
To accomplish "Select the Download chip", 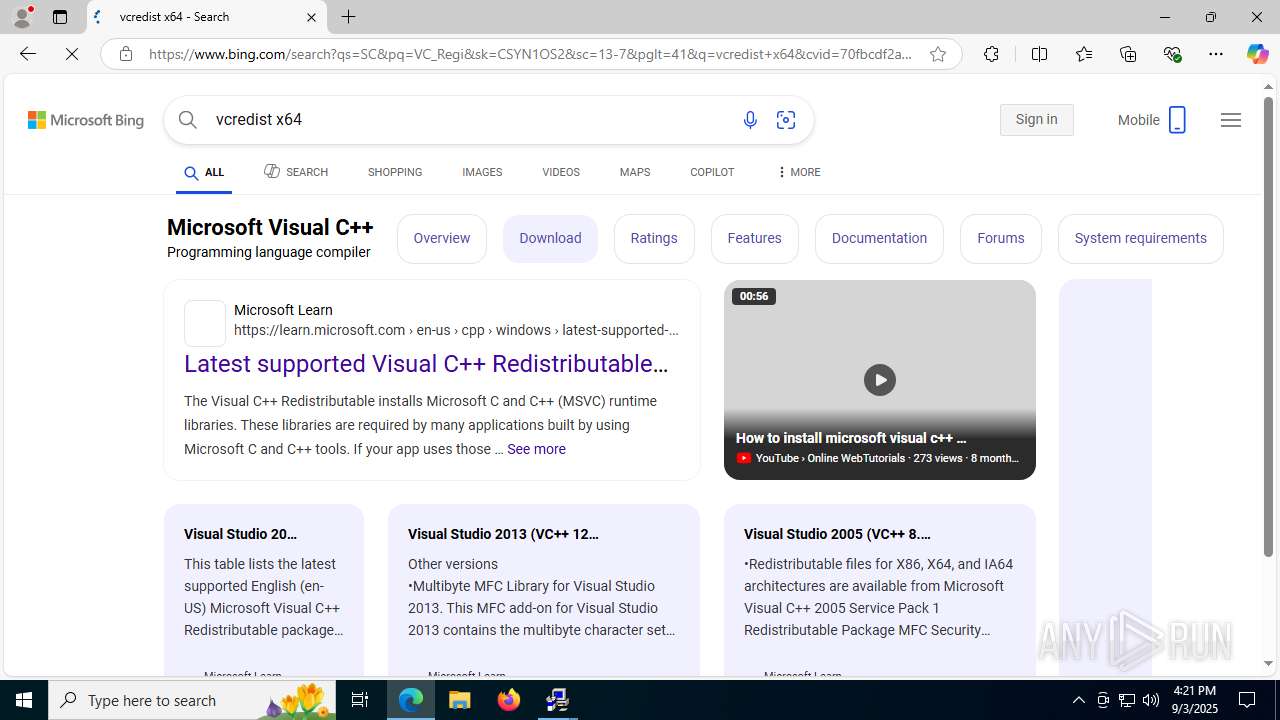I will [x=550, y=238].
